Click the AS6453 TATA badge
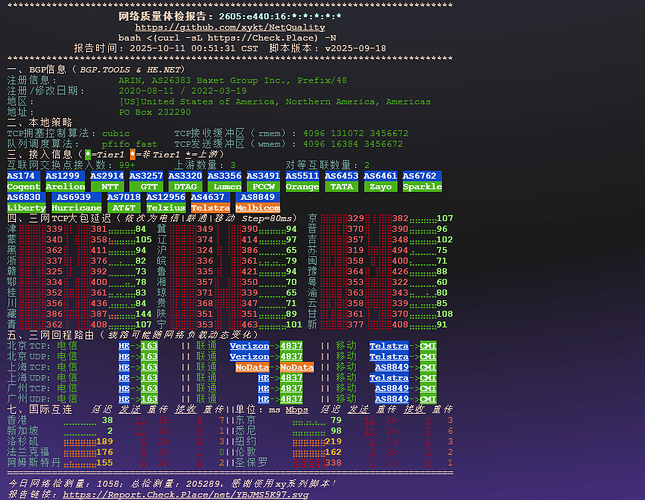The image size is (645, 500). [x=342, y=181]
